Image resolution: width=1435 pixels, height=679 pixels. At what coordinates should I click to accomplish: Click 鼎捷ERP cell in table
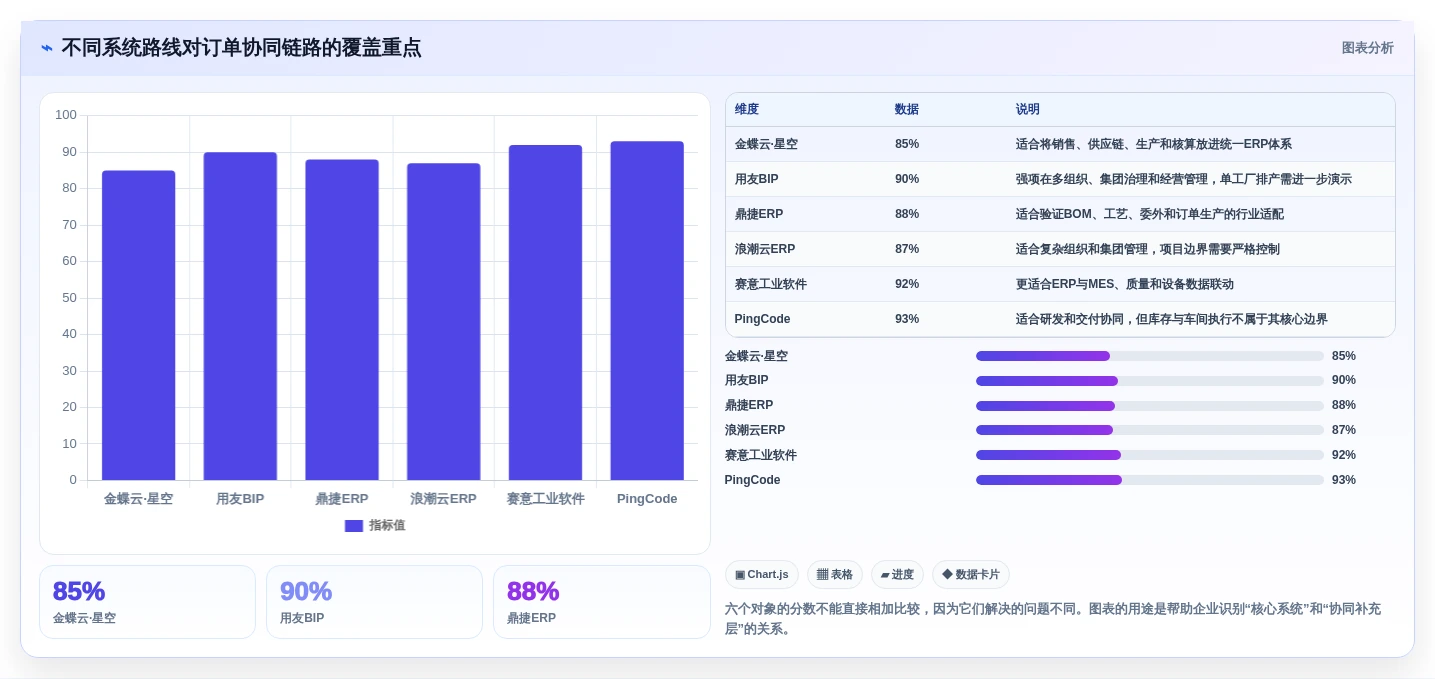[x=757, y=215]
